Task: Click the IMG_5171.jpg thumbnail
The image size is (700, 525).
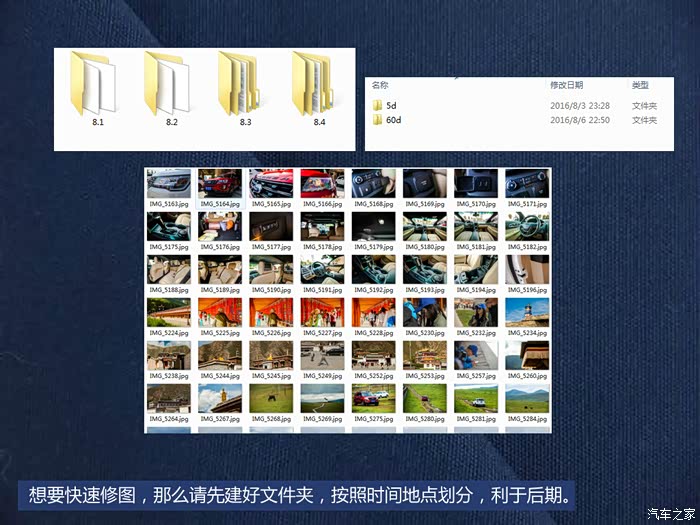Action: pyautogui.click(x=527, y=183)
